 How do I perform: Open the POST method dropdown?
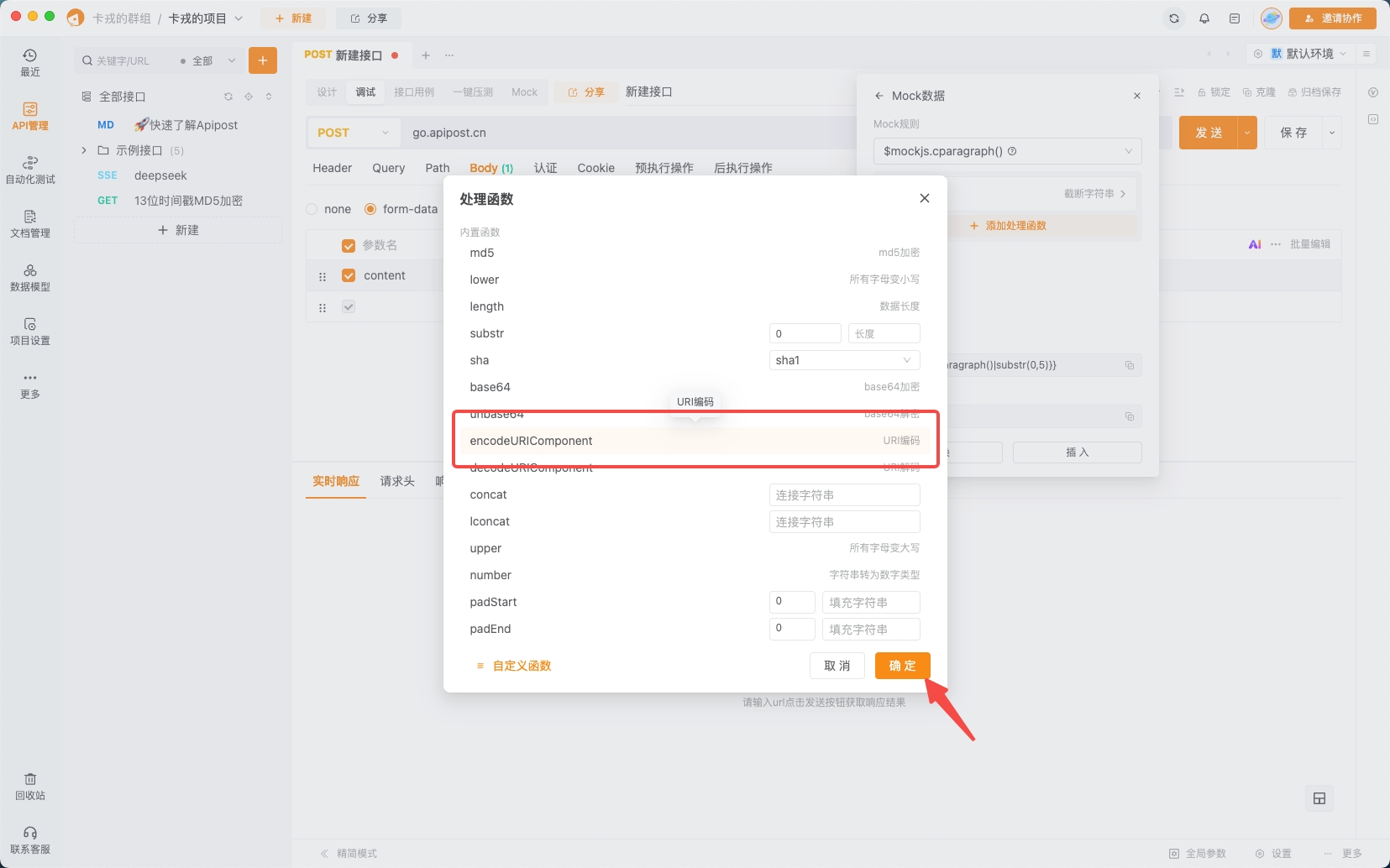pos(353,133)
